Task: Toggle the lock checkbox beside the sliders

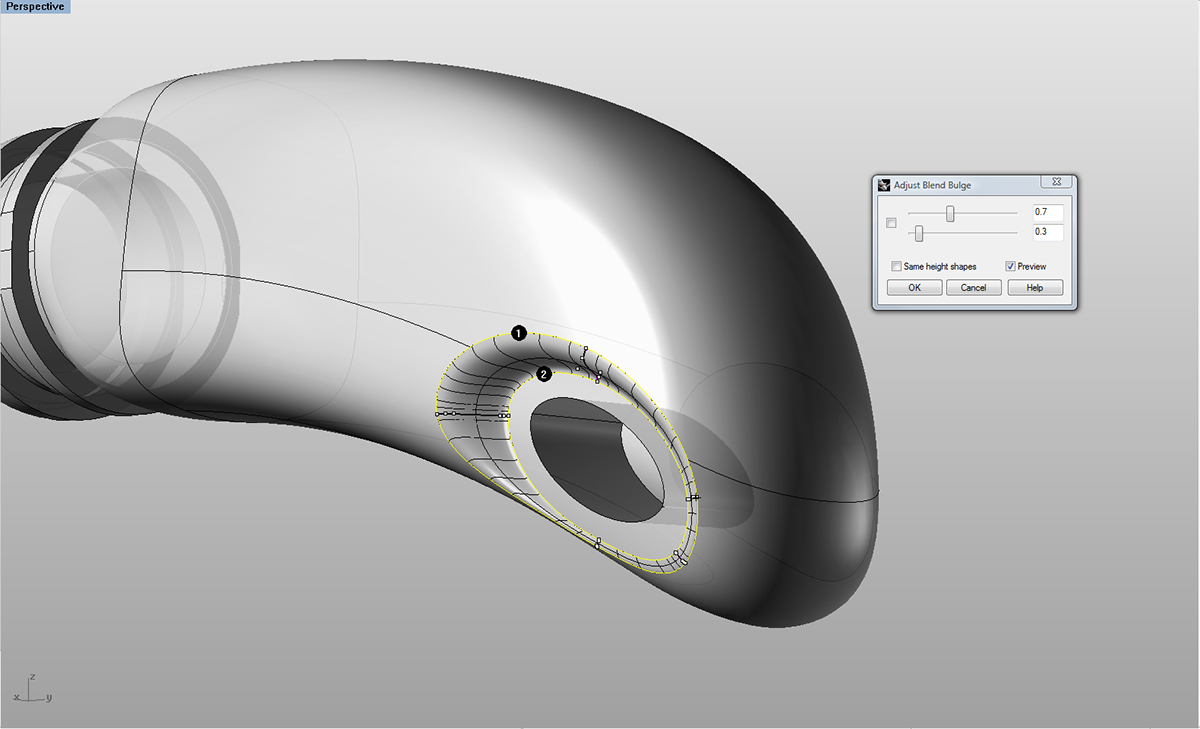Action: point(891,222)
